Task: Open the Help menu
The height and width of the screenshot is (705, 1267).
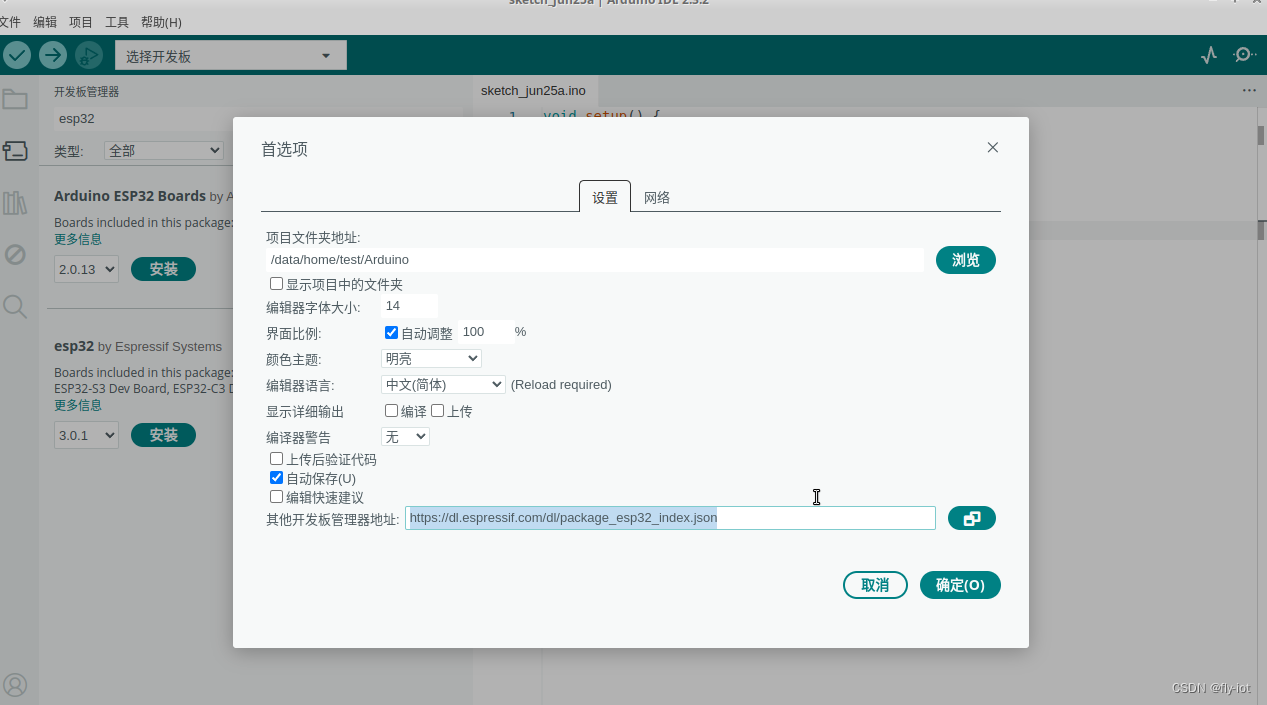Action: (x=161, y=22)
